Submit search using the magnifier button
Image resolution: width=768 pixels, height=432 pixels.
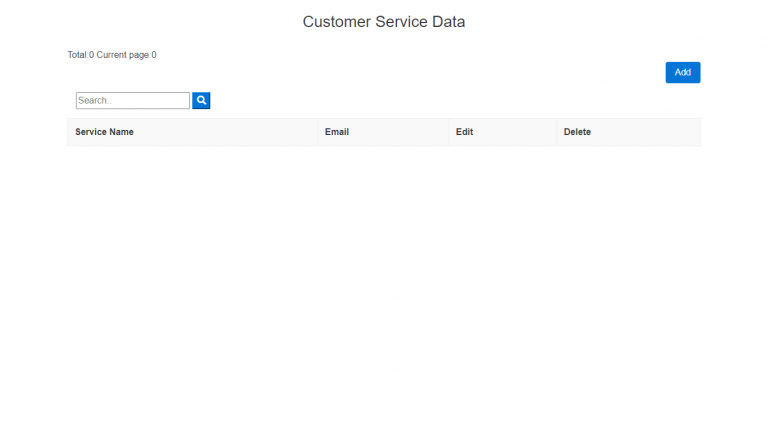[201, 101]
